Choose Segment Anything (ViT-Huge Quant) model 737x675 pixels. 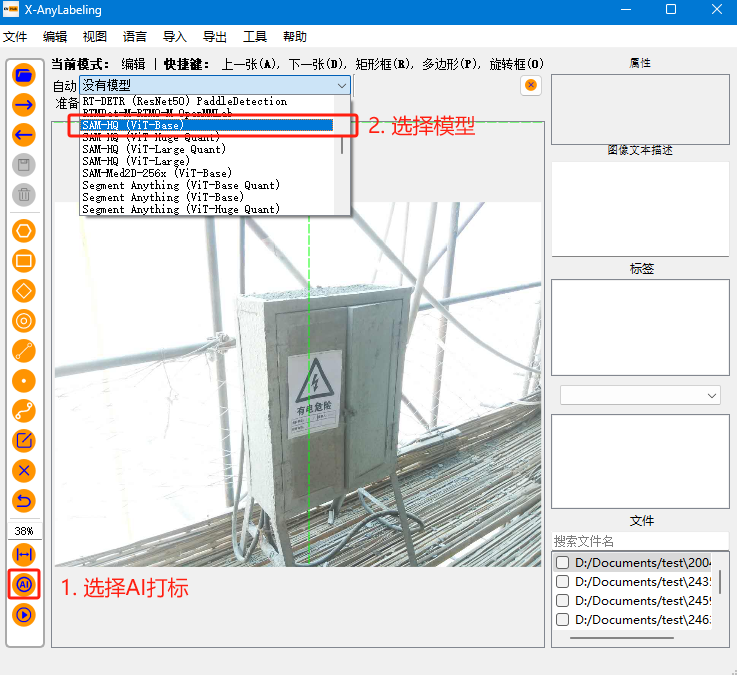207,209
